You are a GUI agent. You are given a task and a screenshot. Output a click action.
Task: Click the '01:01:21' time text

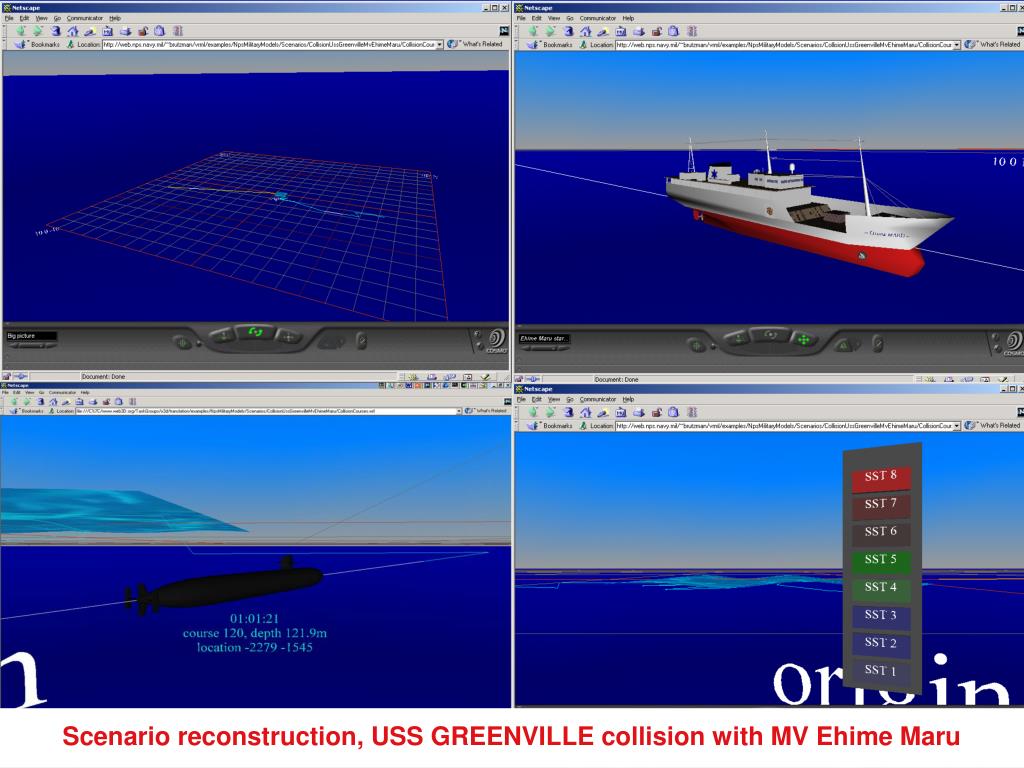(255, 618)
